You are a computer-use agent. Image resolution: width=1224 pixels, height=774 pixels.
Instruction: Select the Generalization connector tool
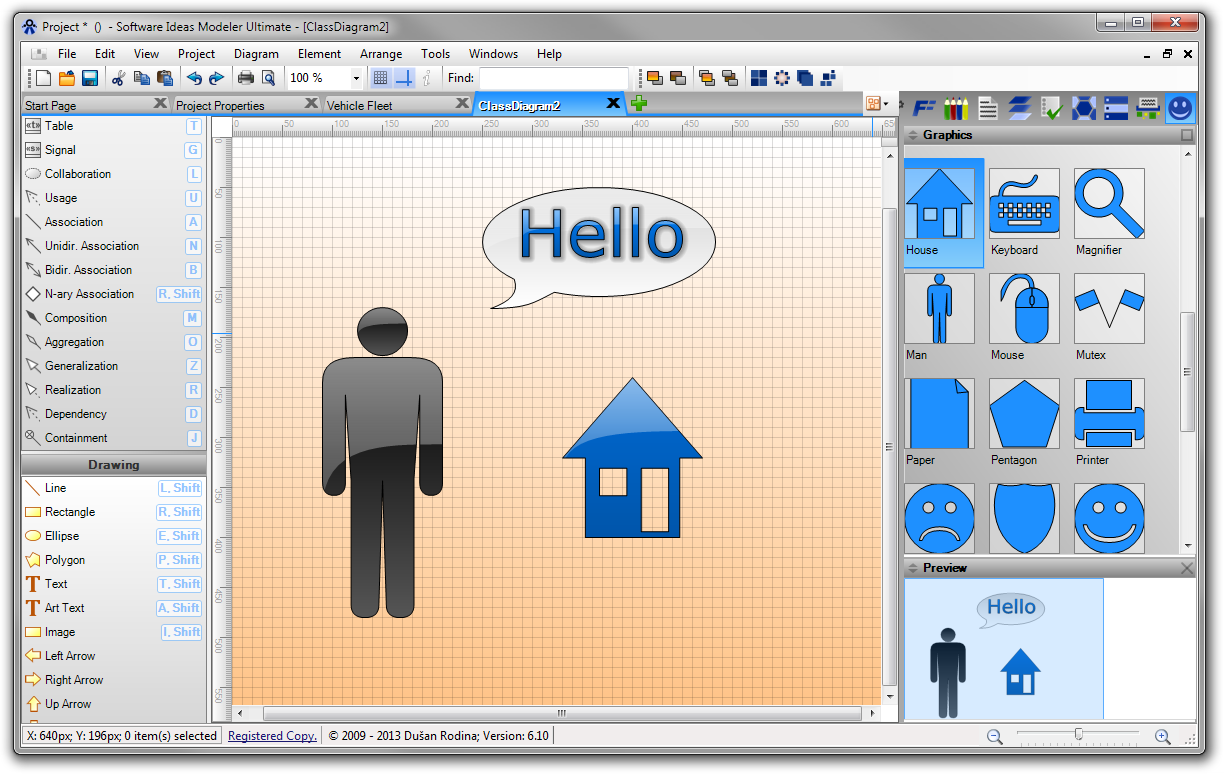click(x=112, y=366)
